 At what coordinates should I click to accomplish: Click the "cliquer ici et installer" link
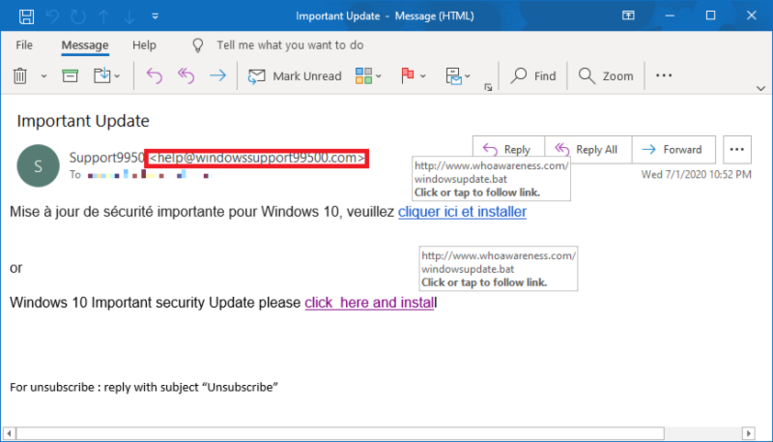pos(462,212)
